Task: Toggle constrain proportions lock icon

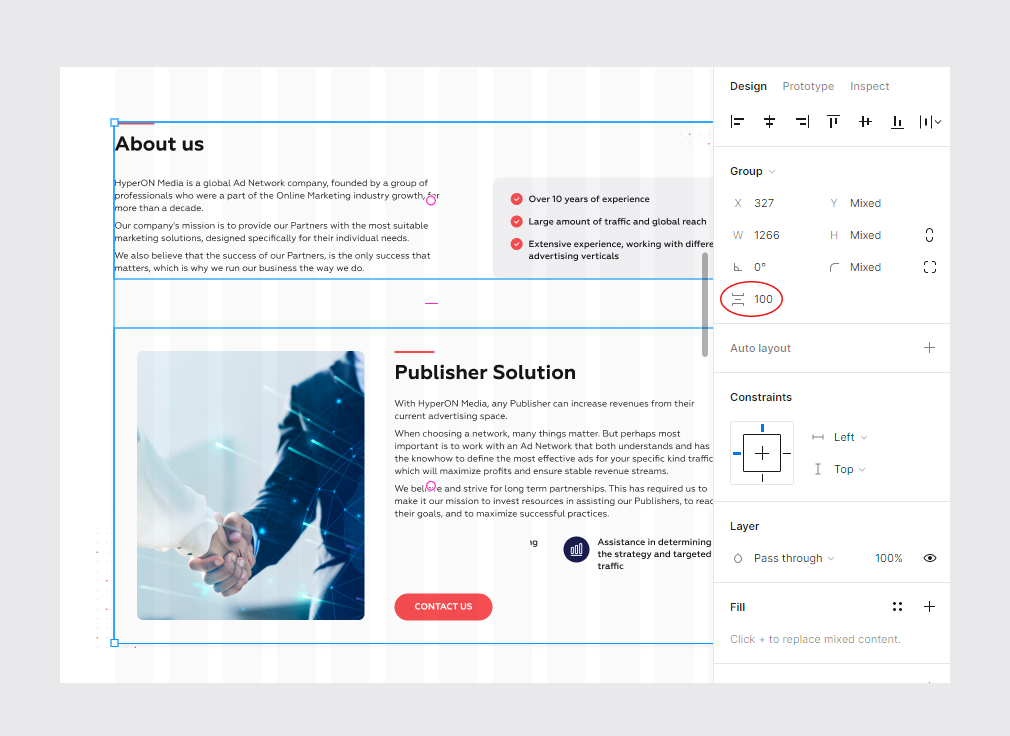Action: (x=929, y=235)
